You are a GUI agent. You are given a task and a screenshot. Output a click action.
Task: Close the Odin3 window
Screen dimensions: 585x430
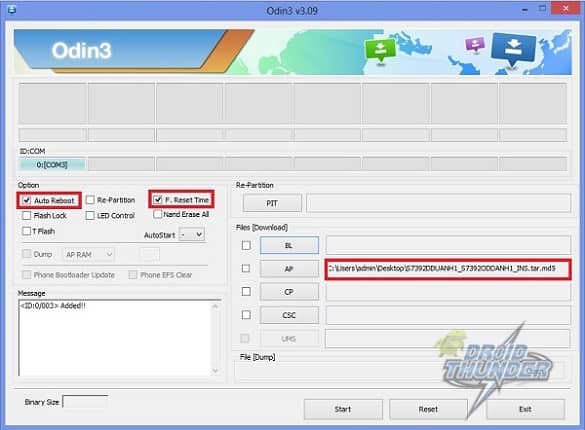566,9
